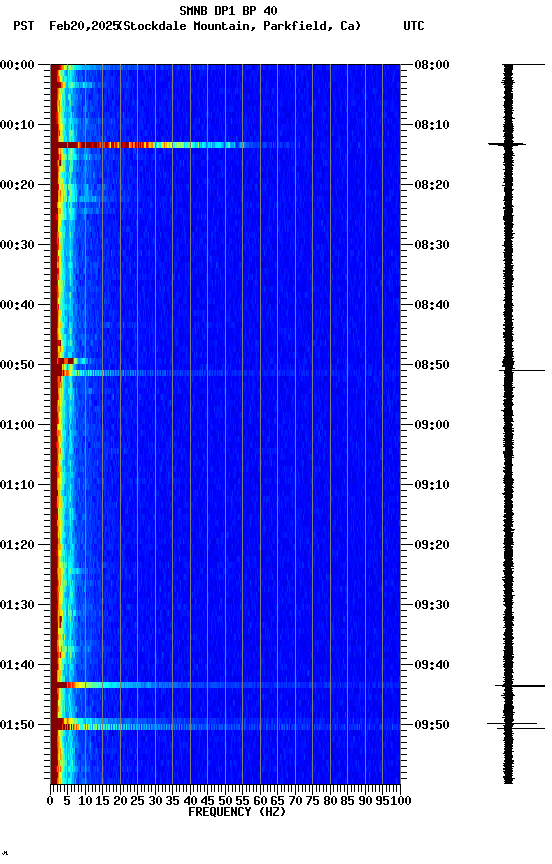The width and height of the screenshot is (552, 864).
Task: Click the 08:00 UTC time label
Action: click(432, 65)
